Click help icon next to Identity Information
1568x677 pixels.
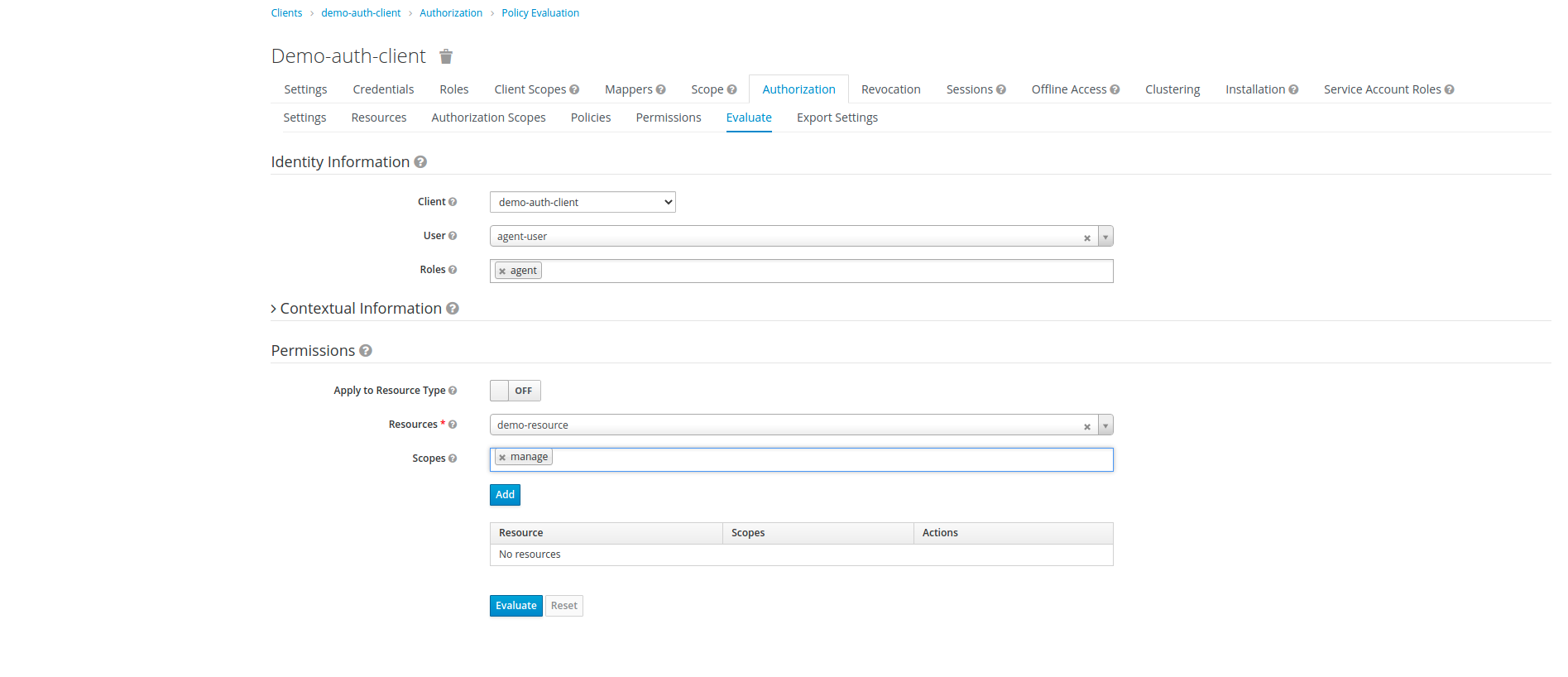point(420,162)
